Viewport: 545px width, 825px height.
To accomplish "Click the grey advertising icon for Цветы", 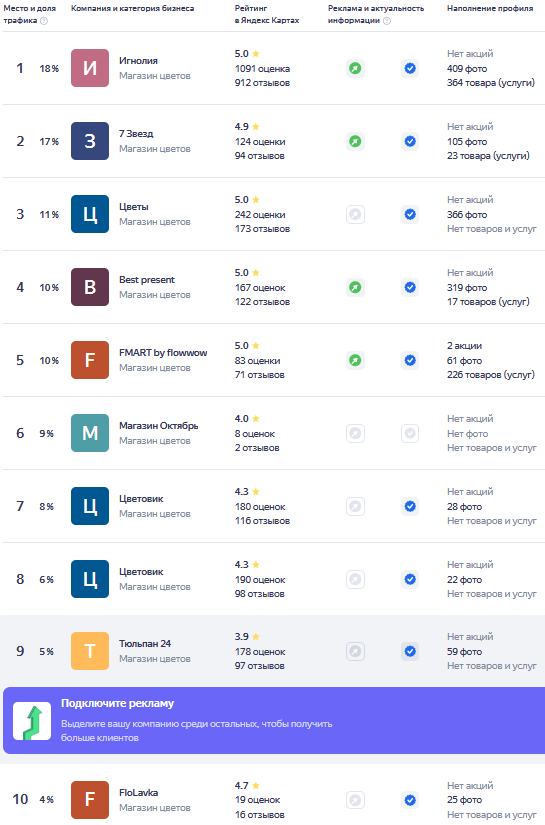I will tap(355, 214).
